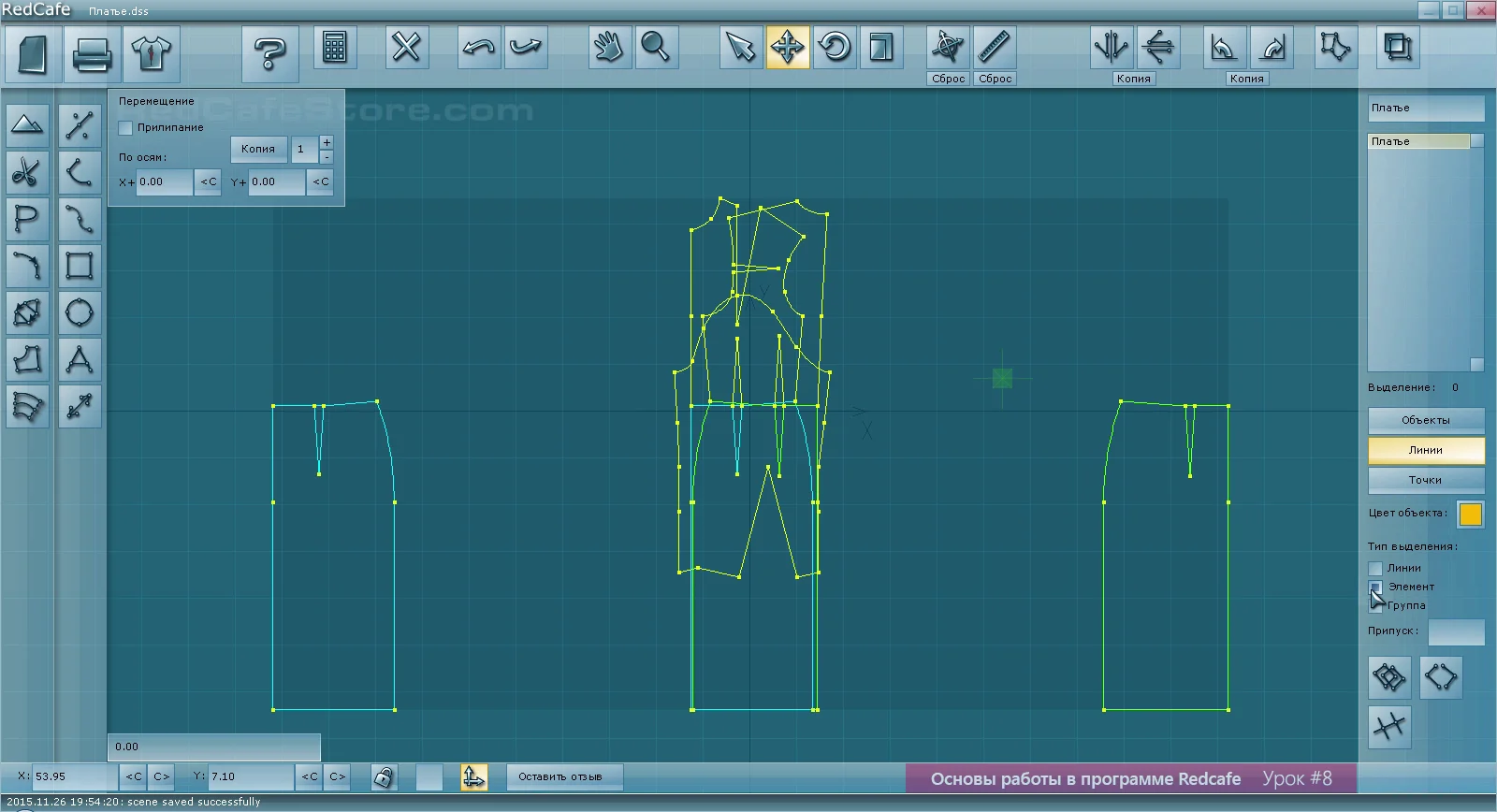Click the new document icon

(34, 53)
